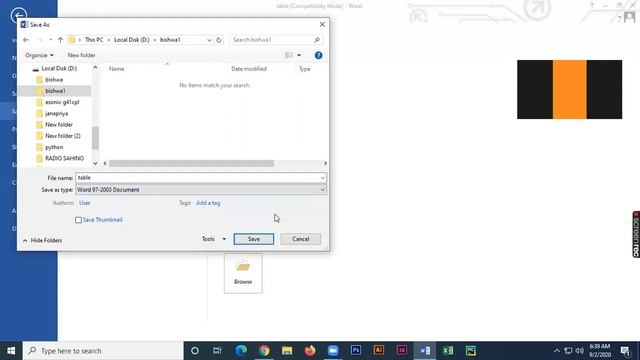640x360 pixels.
Task: Go up one folder level
Action: pyautogui.click(x=60, y=40)
